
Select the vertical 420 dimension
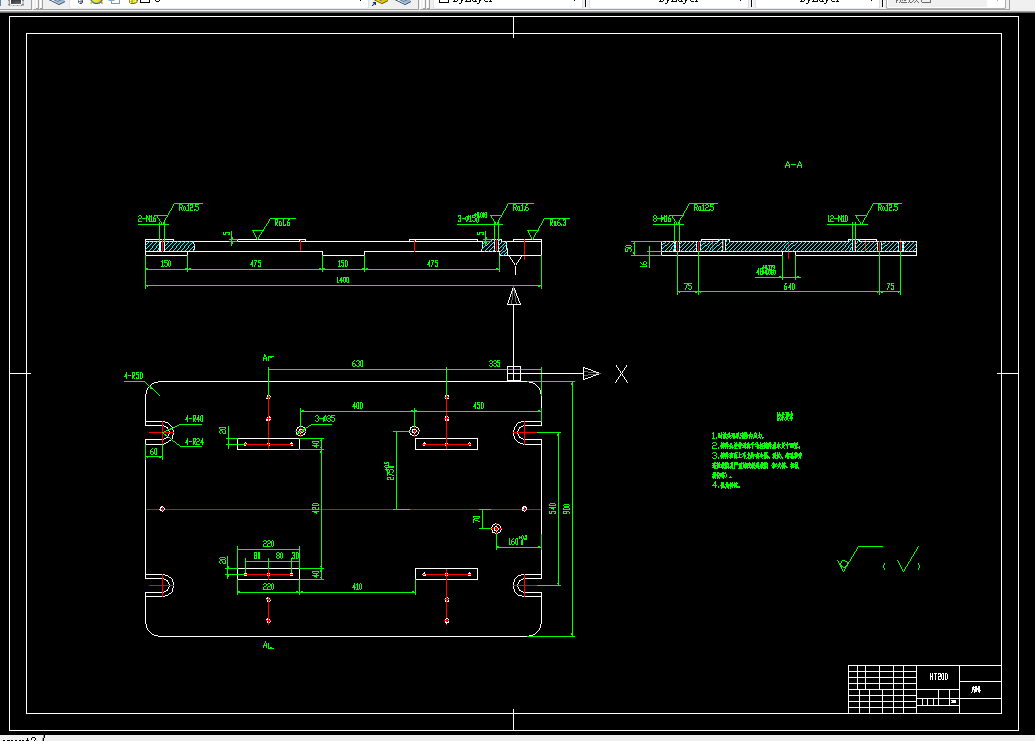click(x=316, y=508)
